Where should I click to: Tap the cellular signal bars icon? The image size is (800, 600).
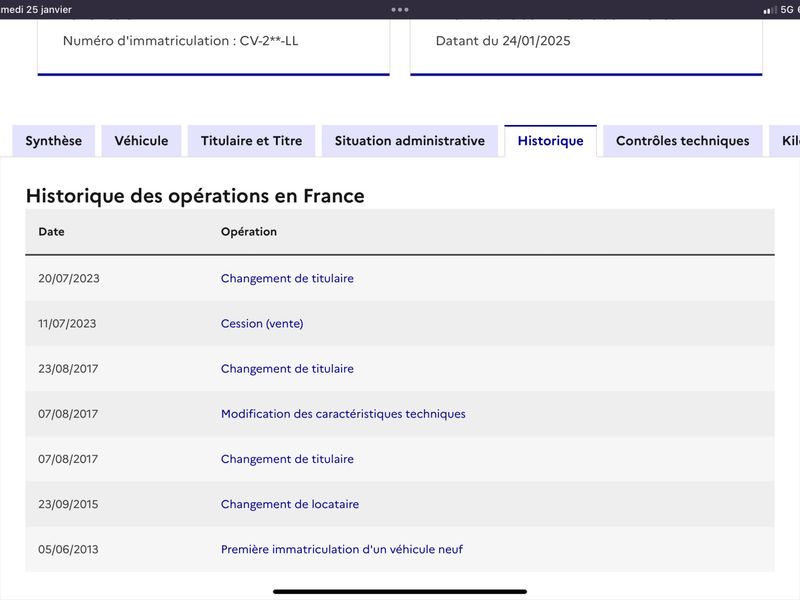point(770,10)
